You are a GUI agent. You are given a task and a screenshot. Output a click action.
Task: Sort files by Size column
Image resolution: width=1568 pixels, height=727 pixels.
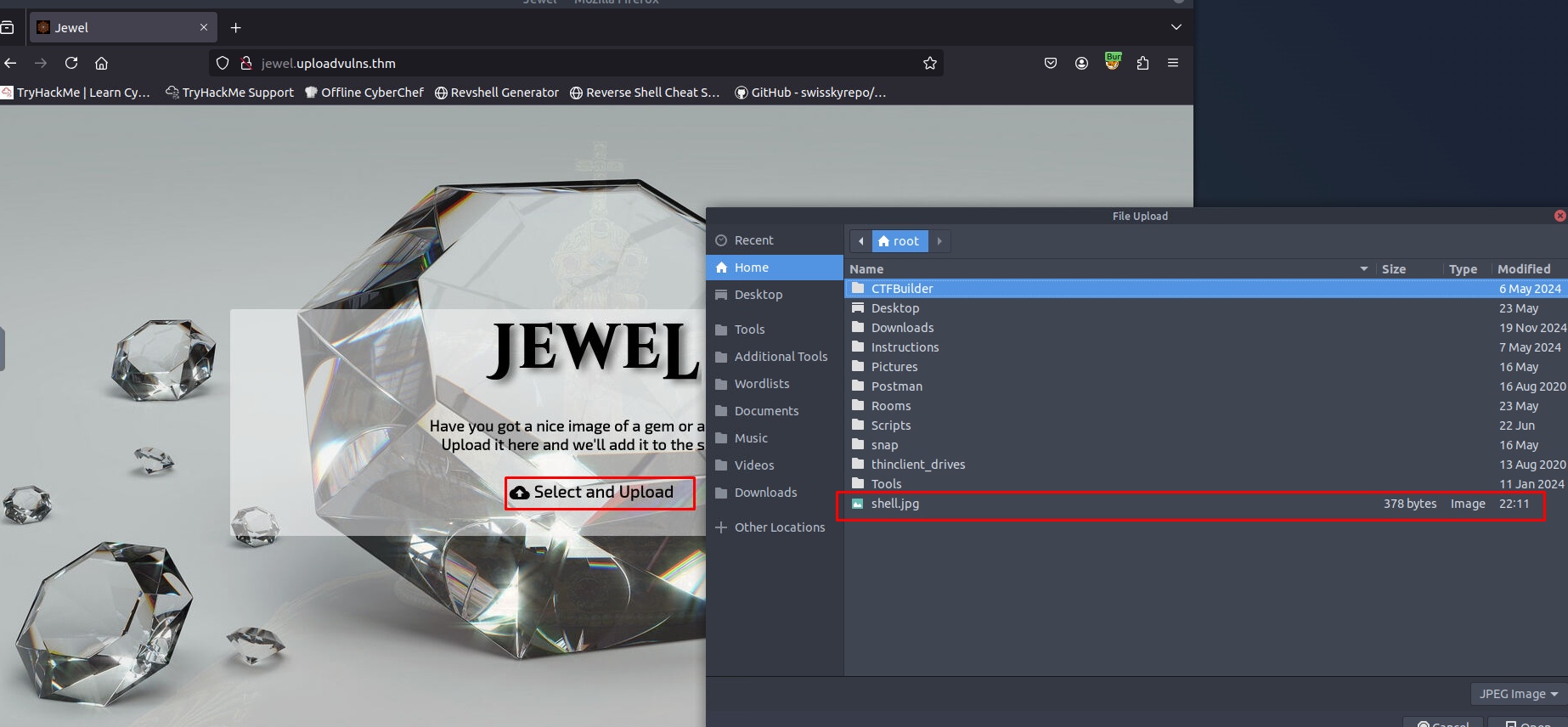pyautogui.click(x=1408, y=268)
